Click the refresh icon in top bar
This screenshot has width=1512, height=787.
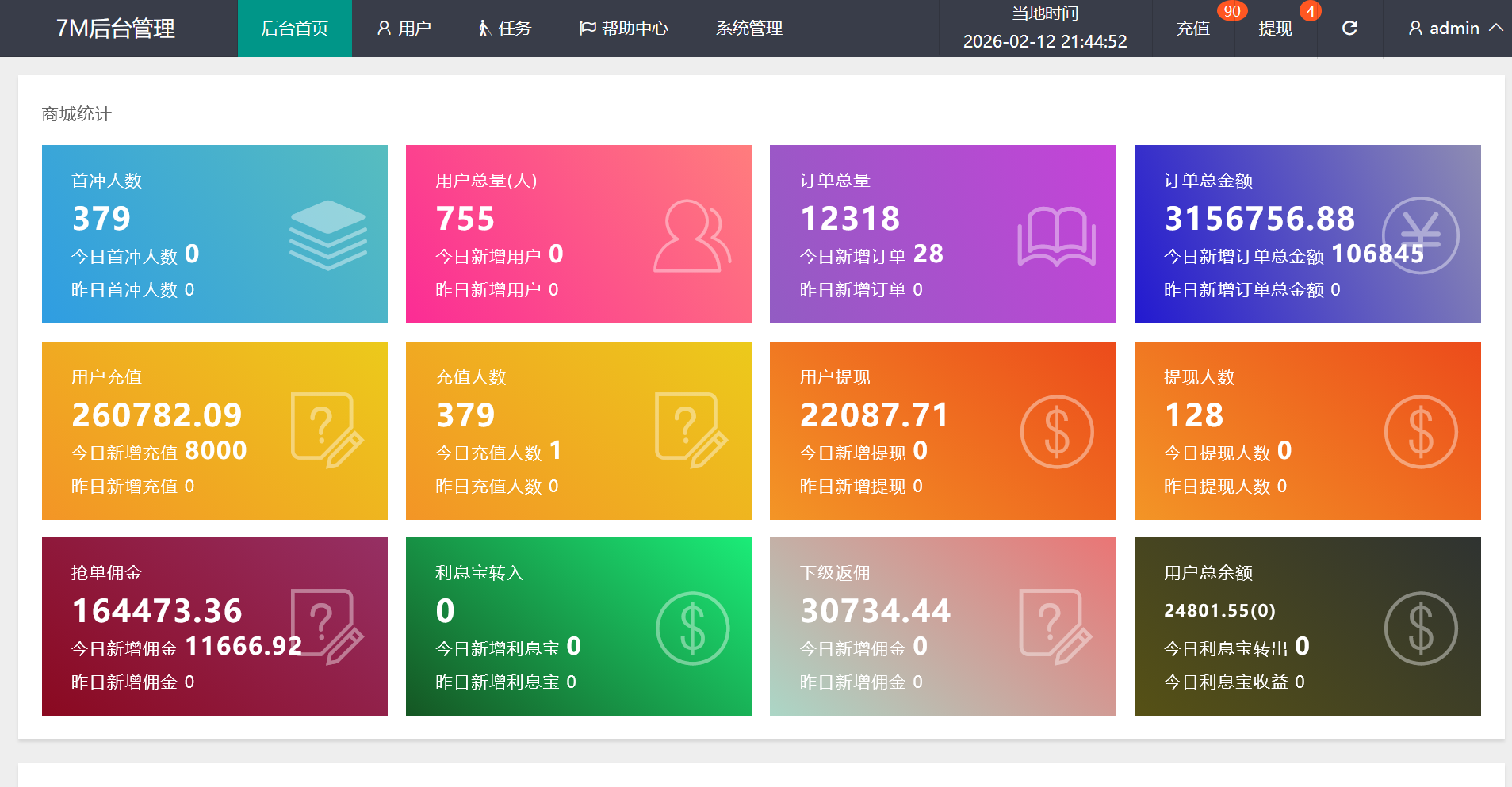point(1349,29)
